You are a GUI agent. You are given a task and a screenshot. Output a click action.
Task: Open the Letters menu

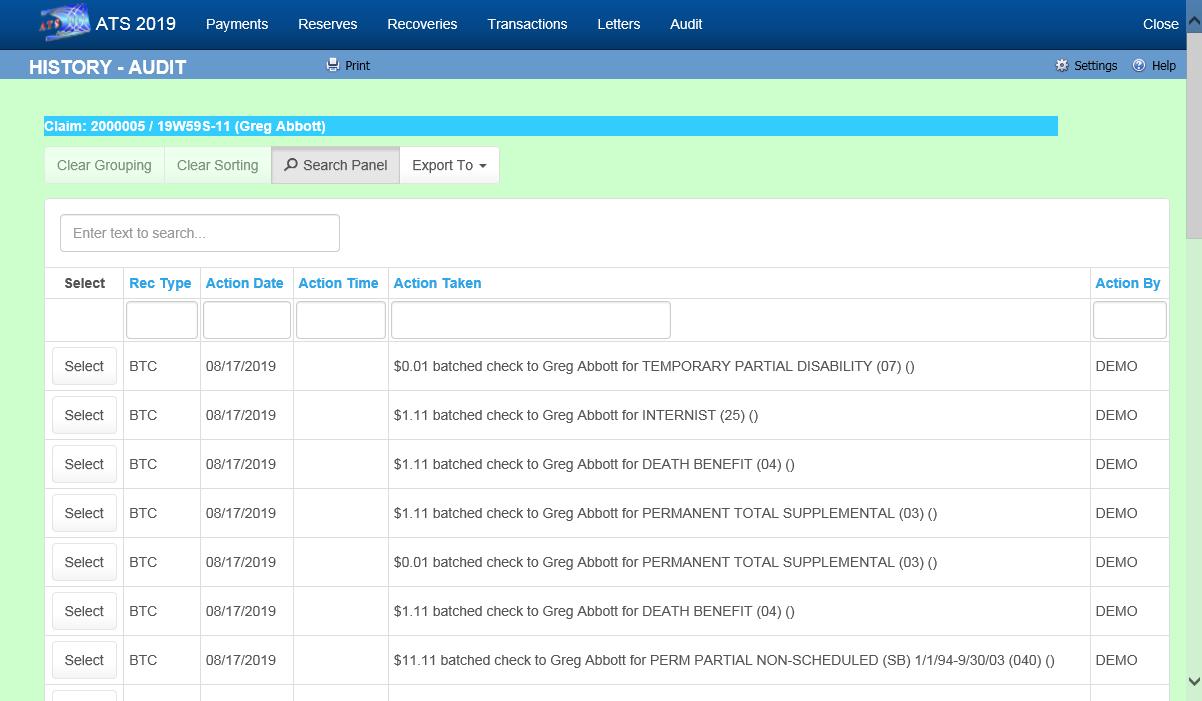618,24
